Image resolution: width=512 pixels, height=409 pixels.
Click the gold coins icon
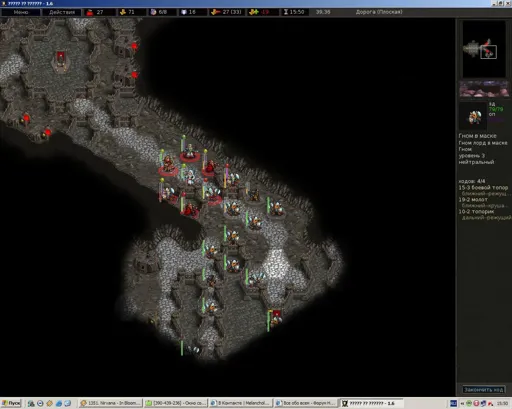point(123,12)
